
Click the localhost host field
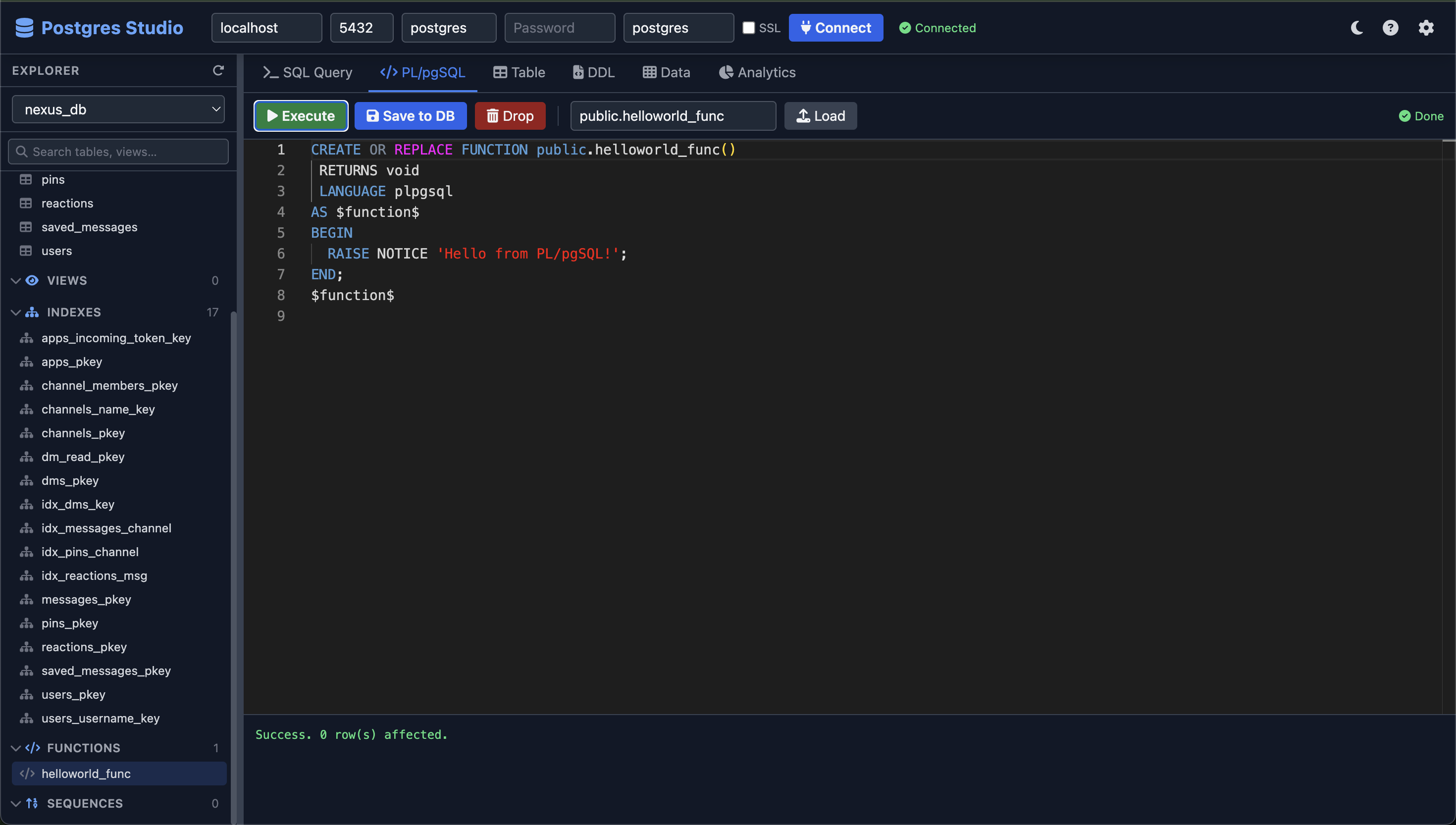tap(267, 28)
